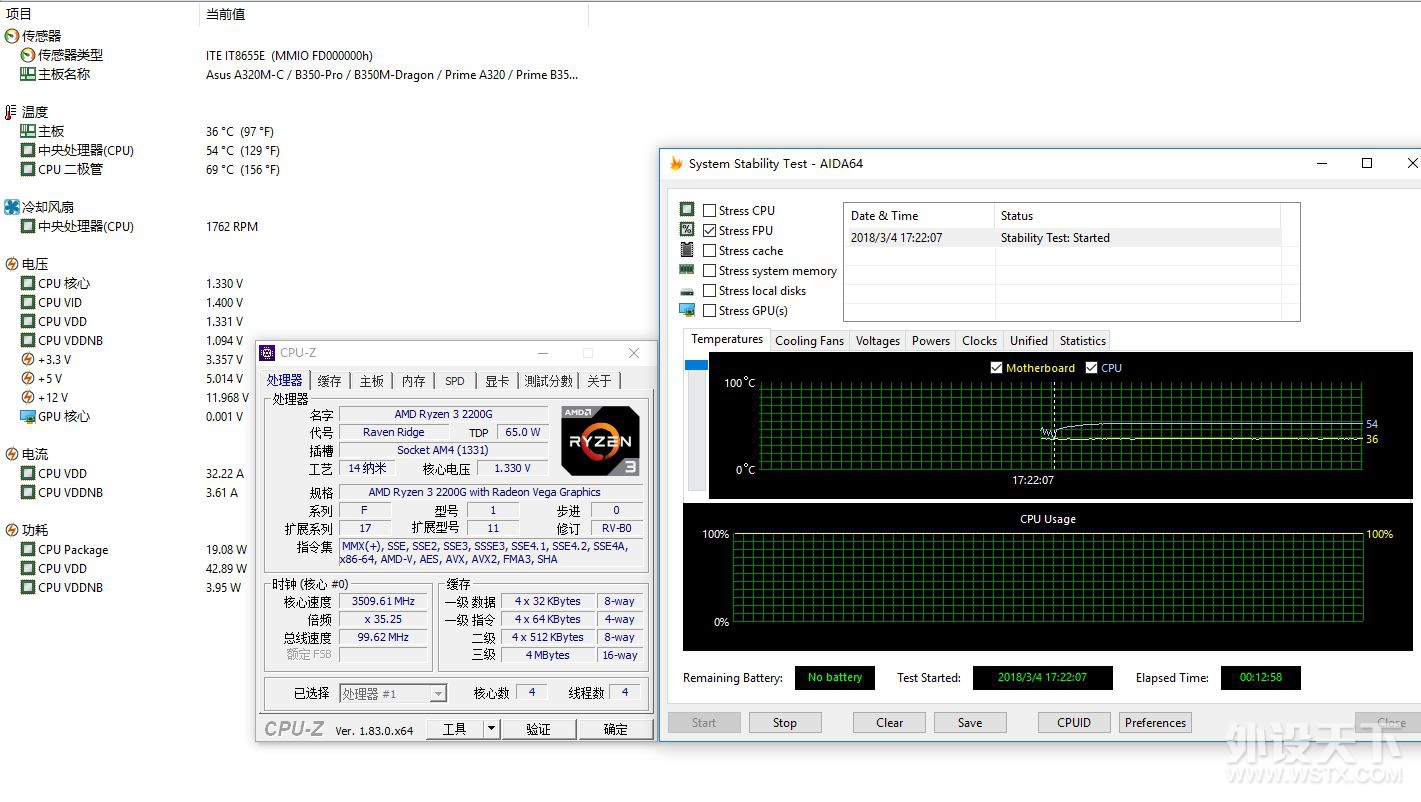Click the 验证 button in CPU-Z
The image size is (1421, 802).
[538, 729]
